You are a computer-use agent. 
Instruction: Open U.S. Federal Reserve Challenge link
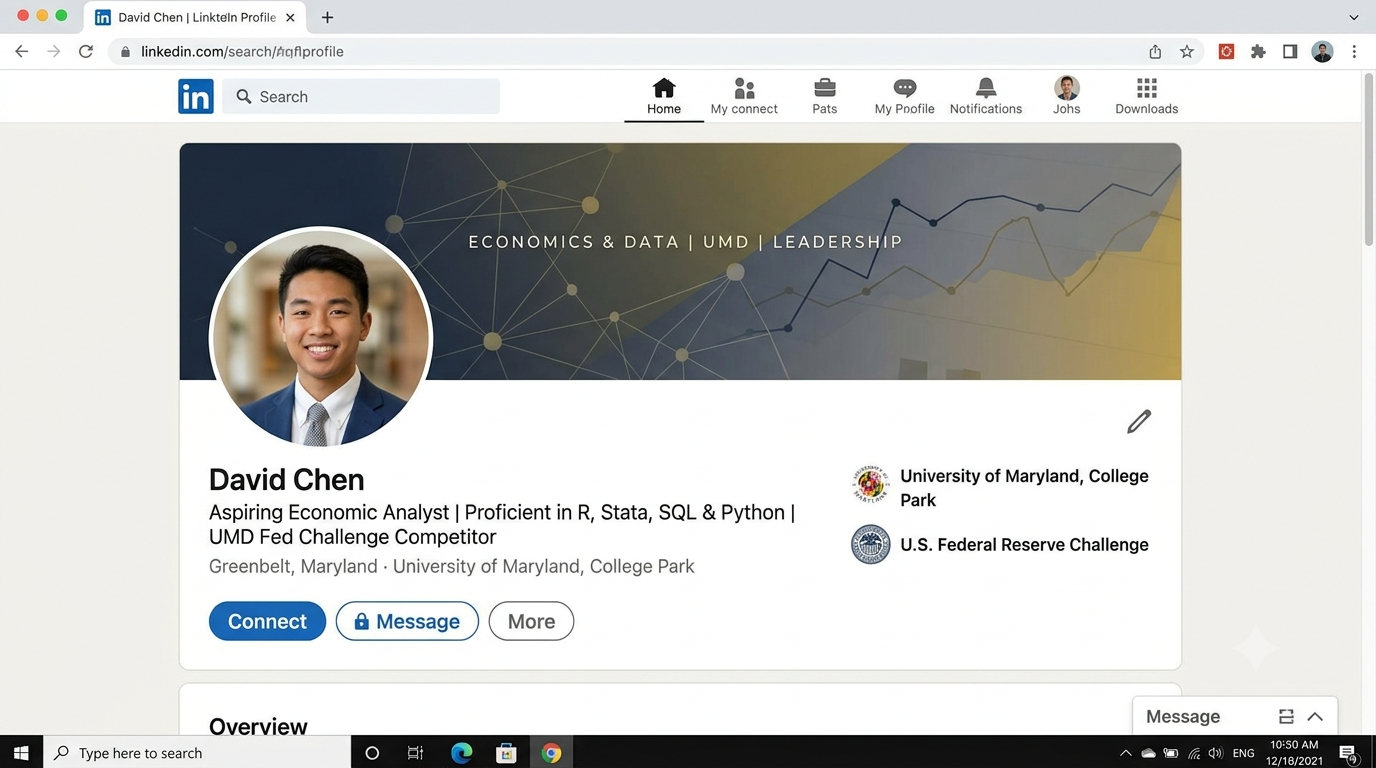1024,545
